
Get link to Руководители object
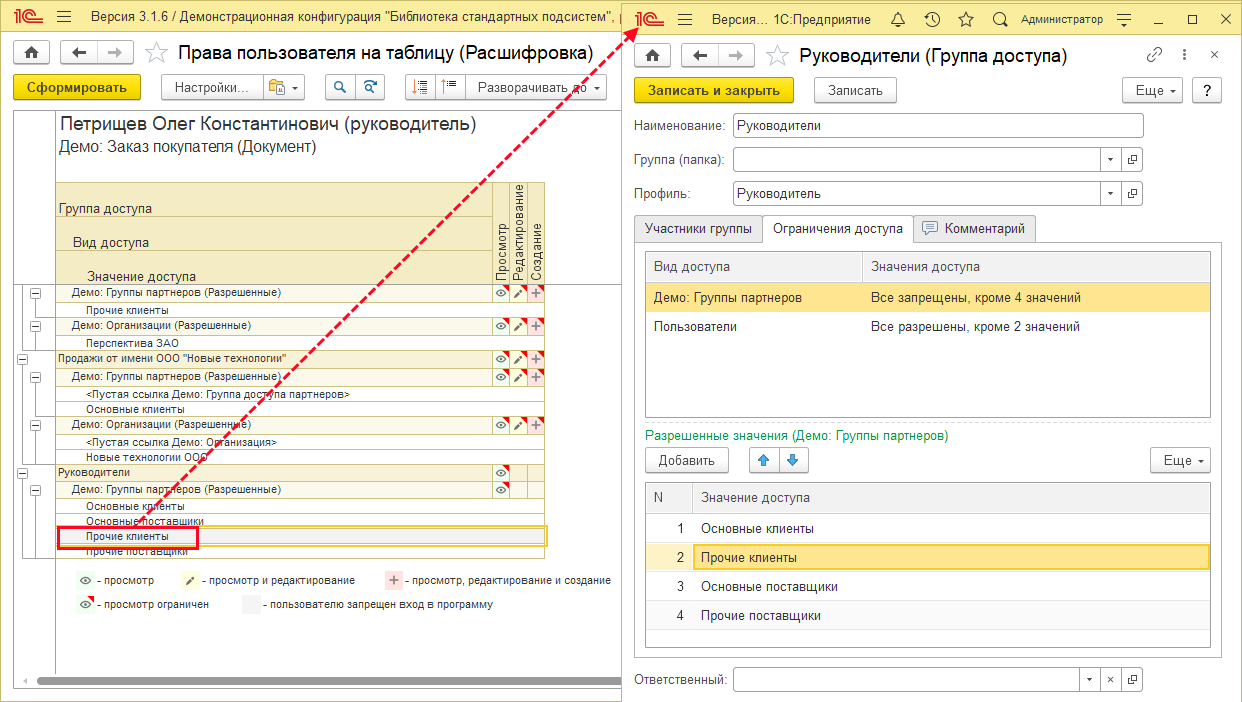click(1154, 55)
